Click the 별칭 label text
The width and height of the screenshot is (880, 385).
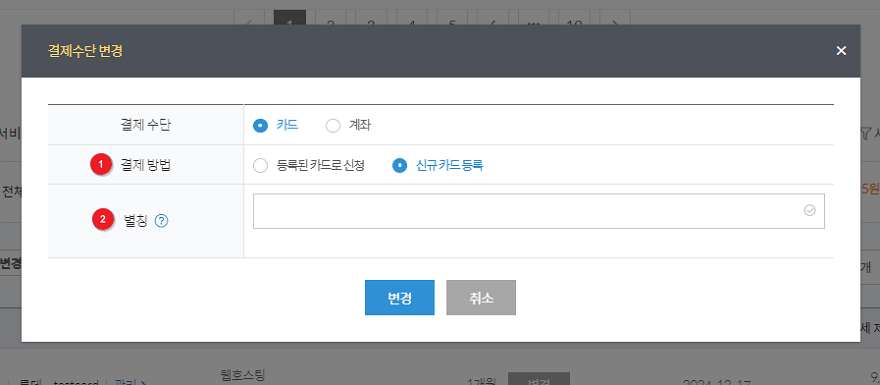135,221
